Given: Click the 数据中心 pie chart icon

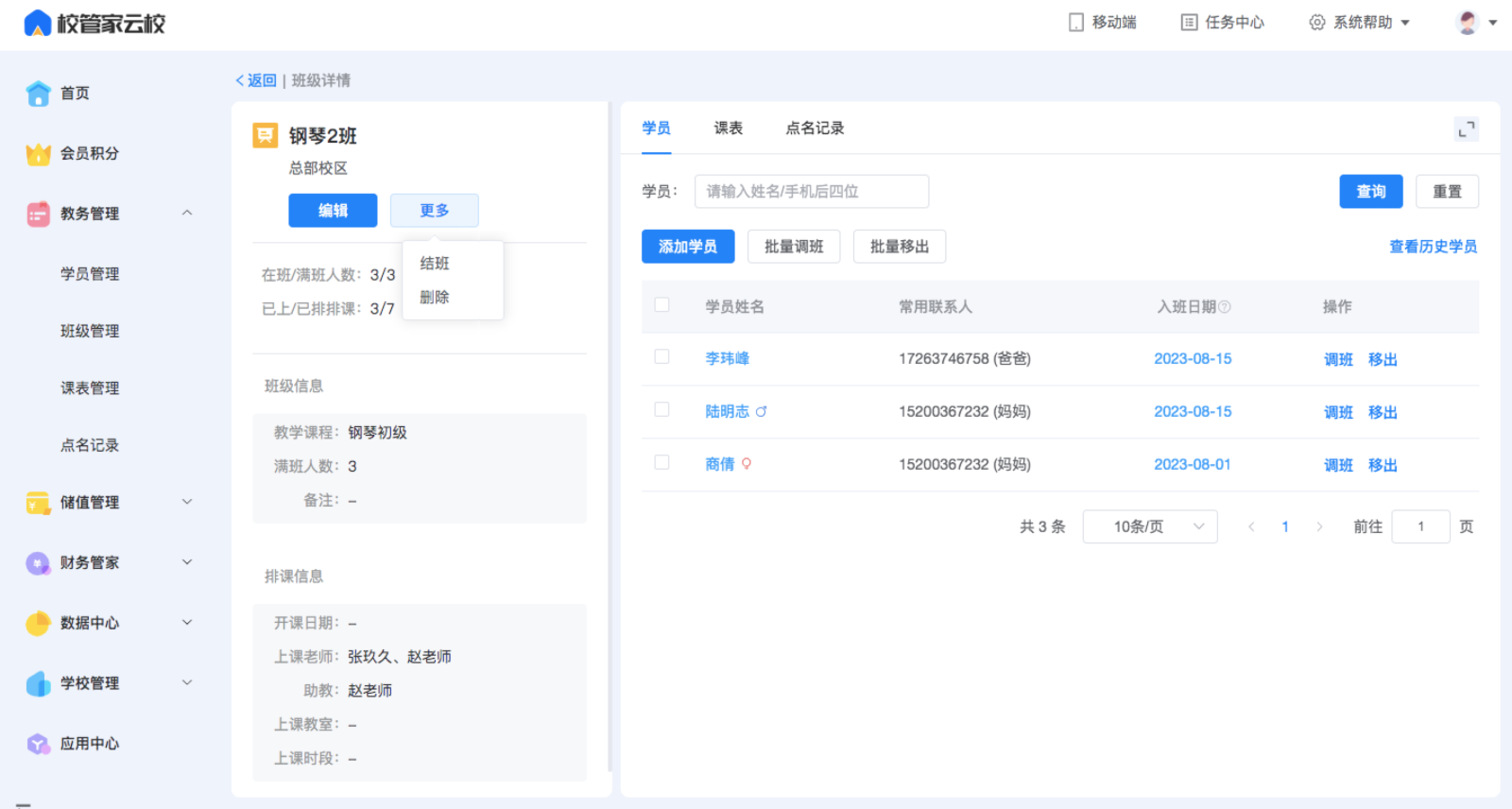Looking at the screenshot, I should point(38,623).
